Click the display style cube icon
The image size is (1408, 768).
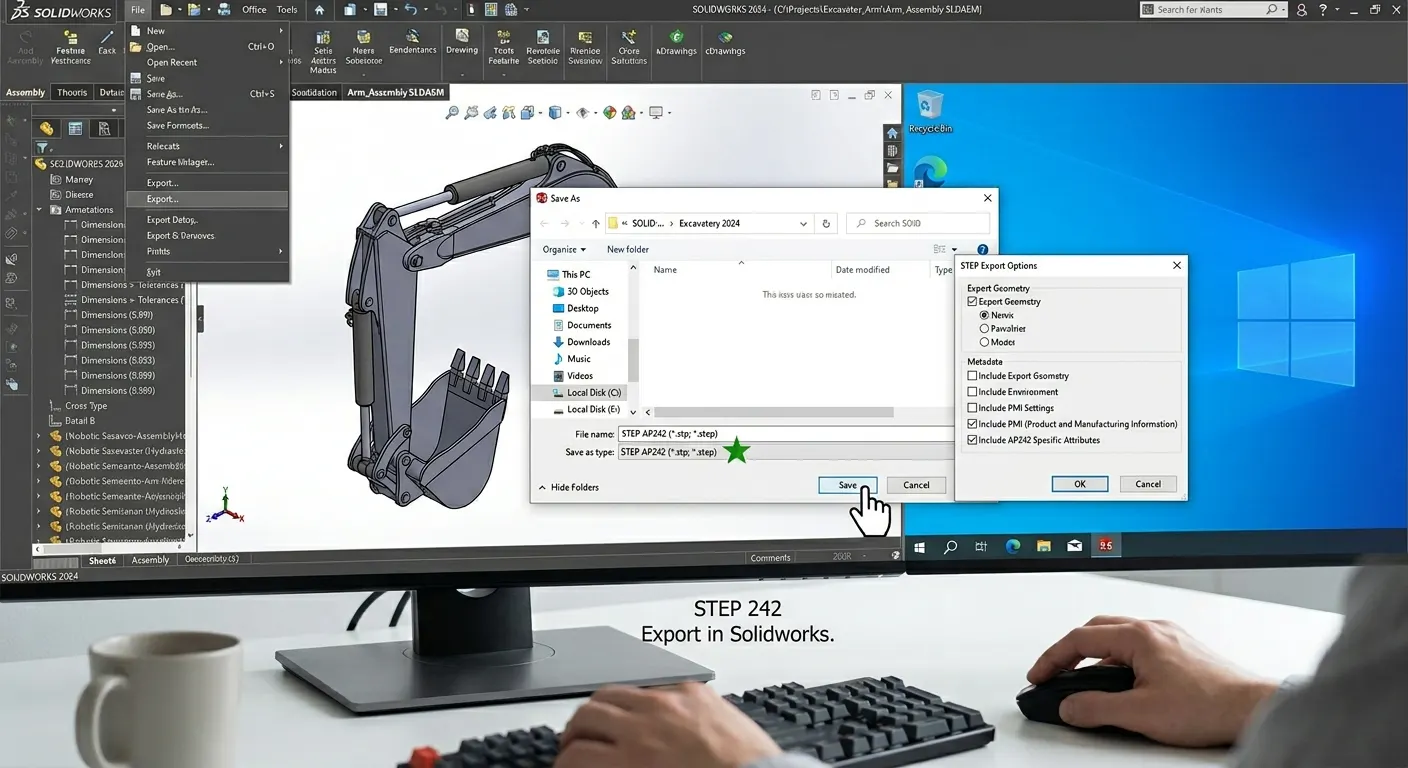tap(555, 113)
